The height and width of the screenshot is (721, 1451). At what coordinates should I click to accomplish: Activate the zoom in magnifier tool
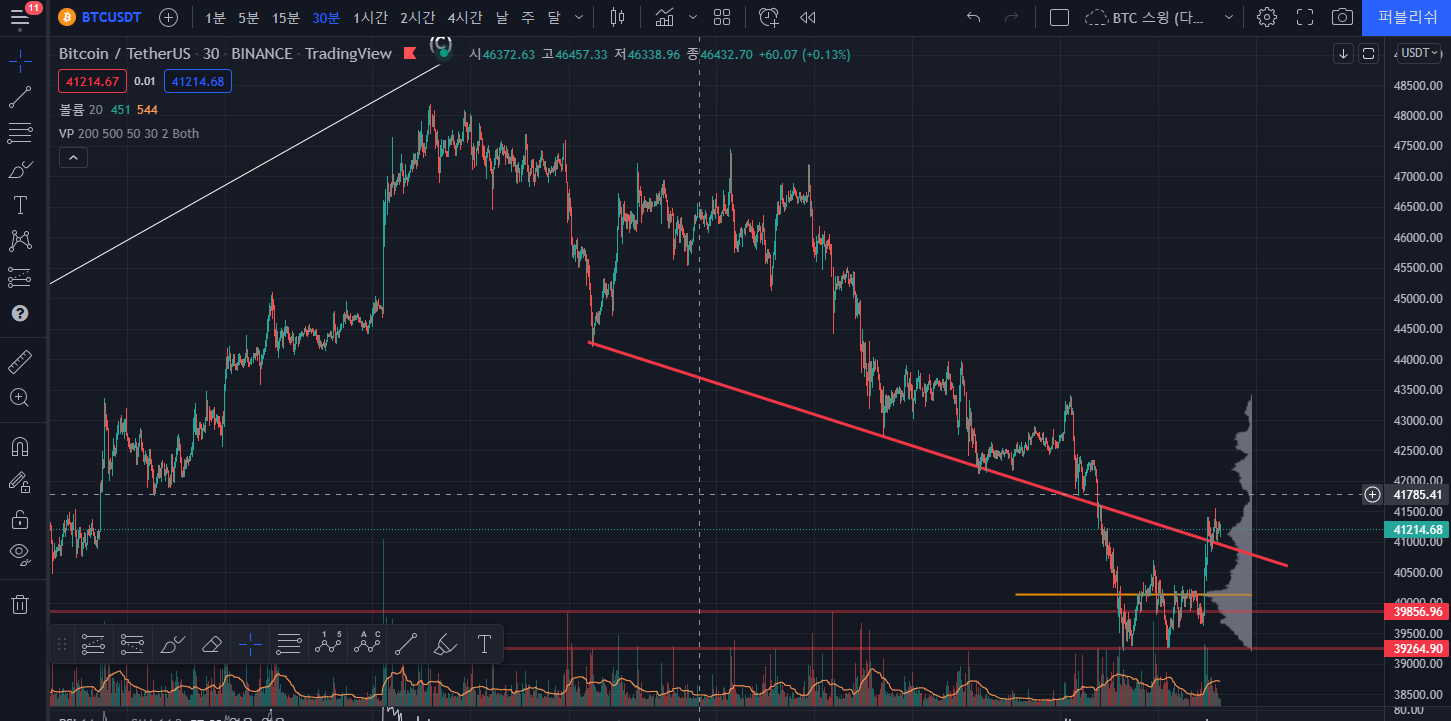pos(20,397)
